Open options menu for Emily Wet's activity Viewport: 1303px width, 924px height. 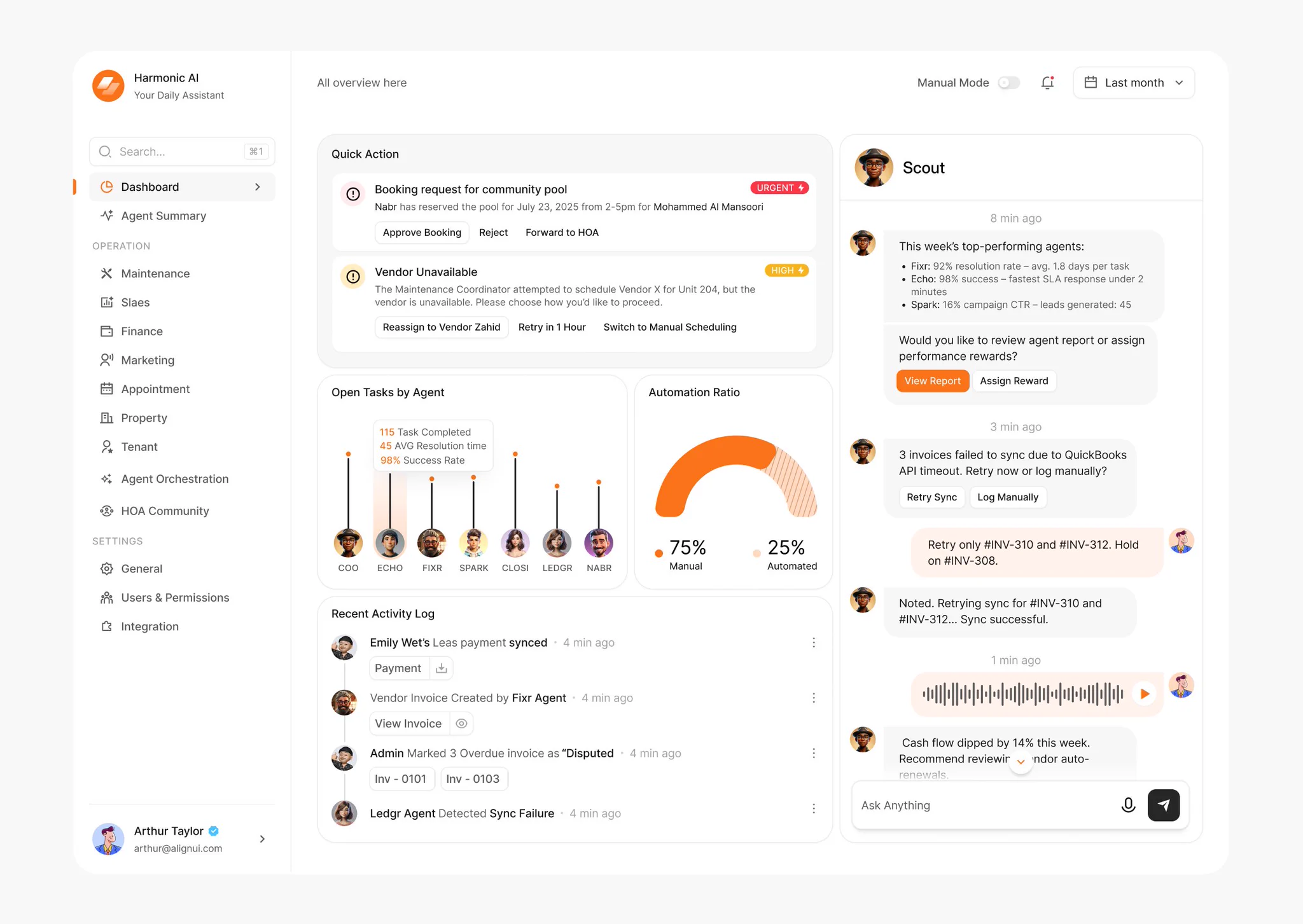(x=813, y=643)
